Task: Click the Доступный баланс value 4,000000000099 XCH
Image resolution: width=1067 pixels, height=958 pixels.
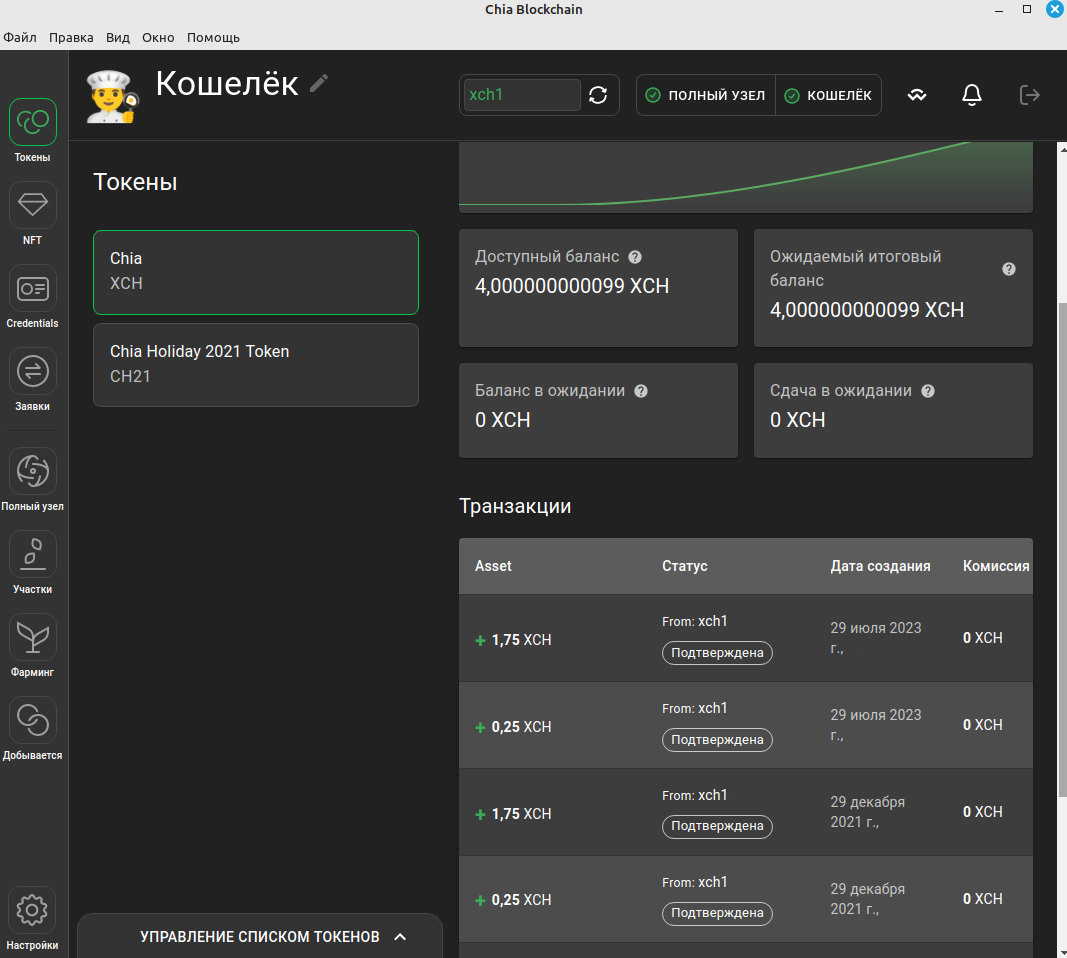Action: pos(572,286)
